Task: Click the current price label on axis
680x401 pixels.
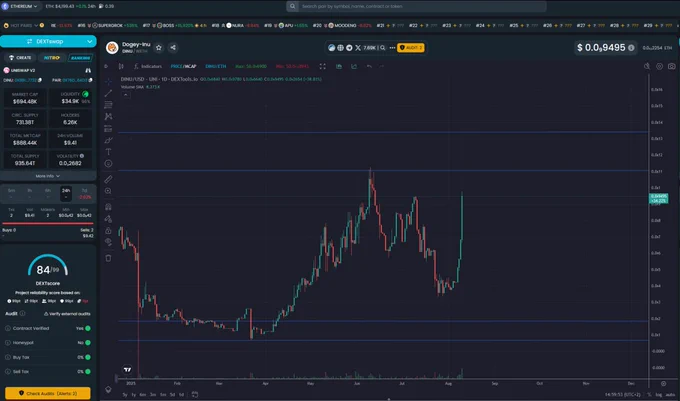Action: [658, 199]
